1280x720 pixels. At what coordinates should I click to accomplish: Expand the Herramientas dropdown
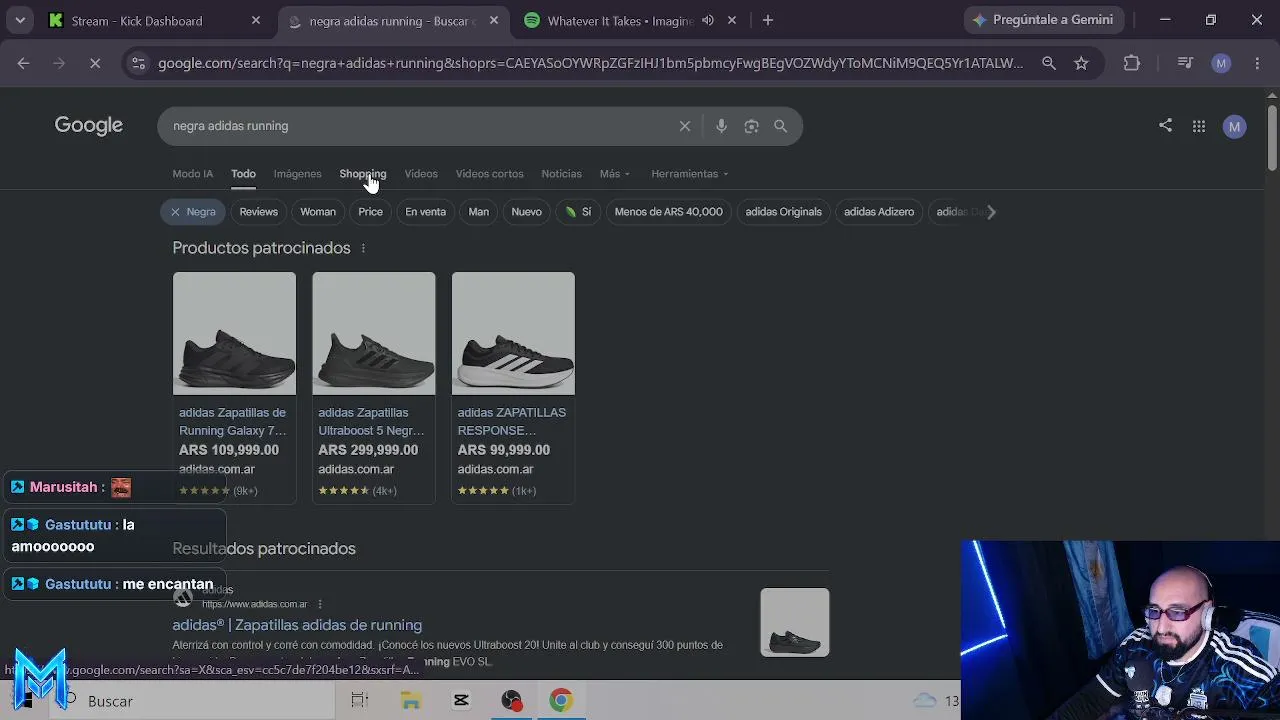tap(690, 174)
